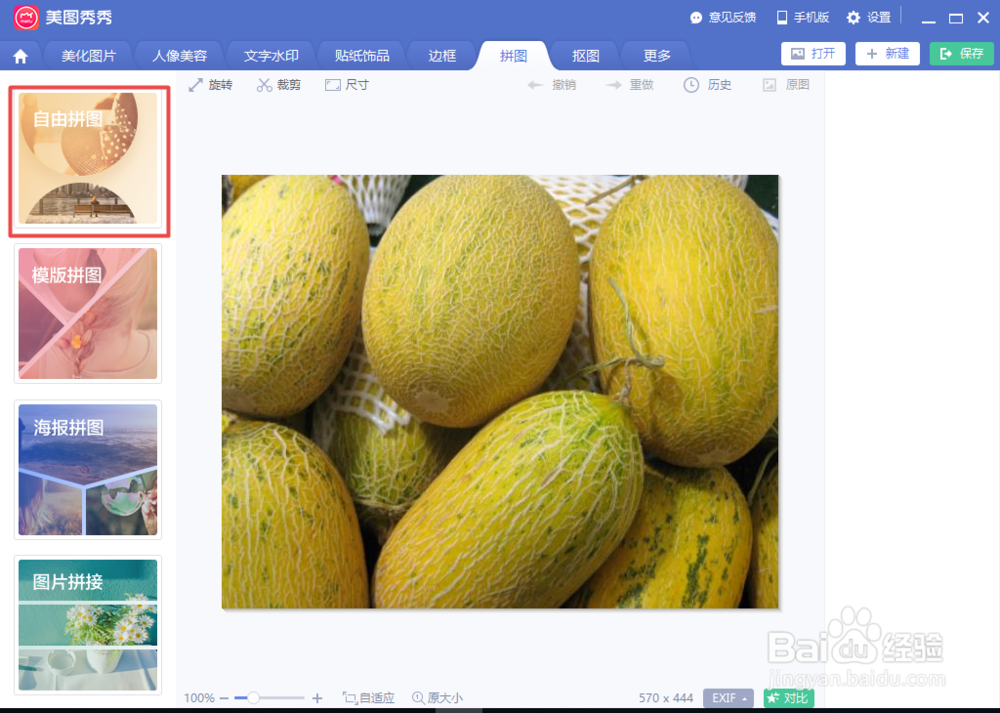Click 自适应 fit to window
This screenshot has width=1000, height=713.
[369, 698]
